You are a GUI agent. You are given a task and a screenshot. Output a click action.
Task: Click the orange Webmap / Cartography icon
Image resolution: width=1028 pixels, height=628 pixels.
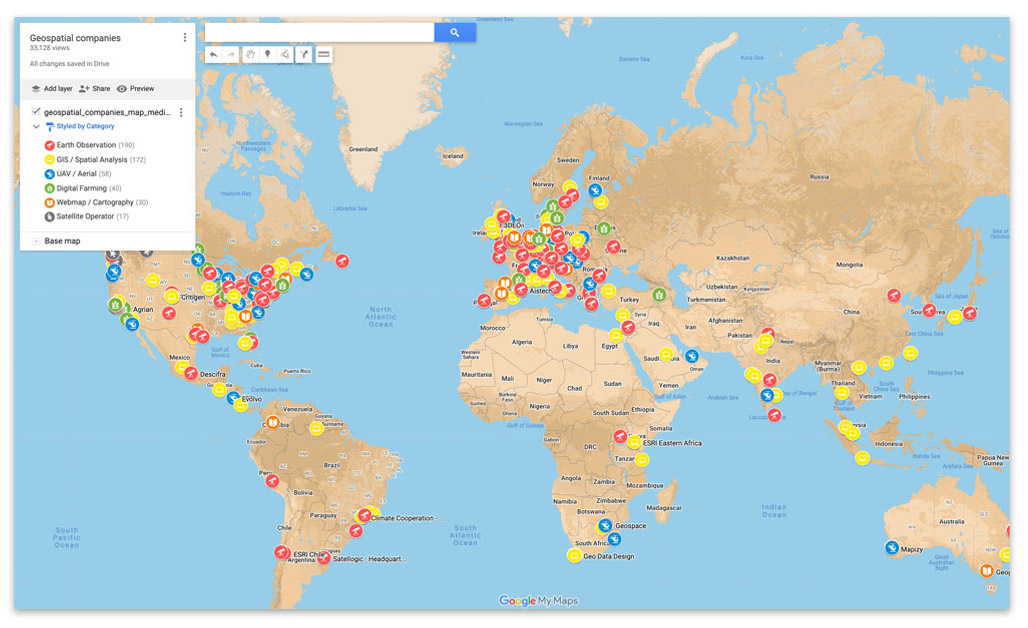click(49, 203)
